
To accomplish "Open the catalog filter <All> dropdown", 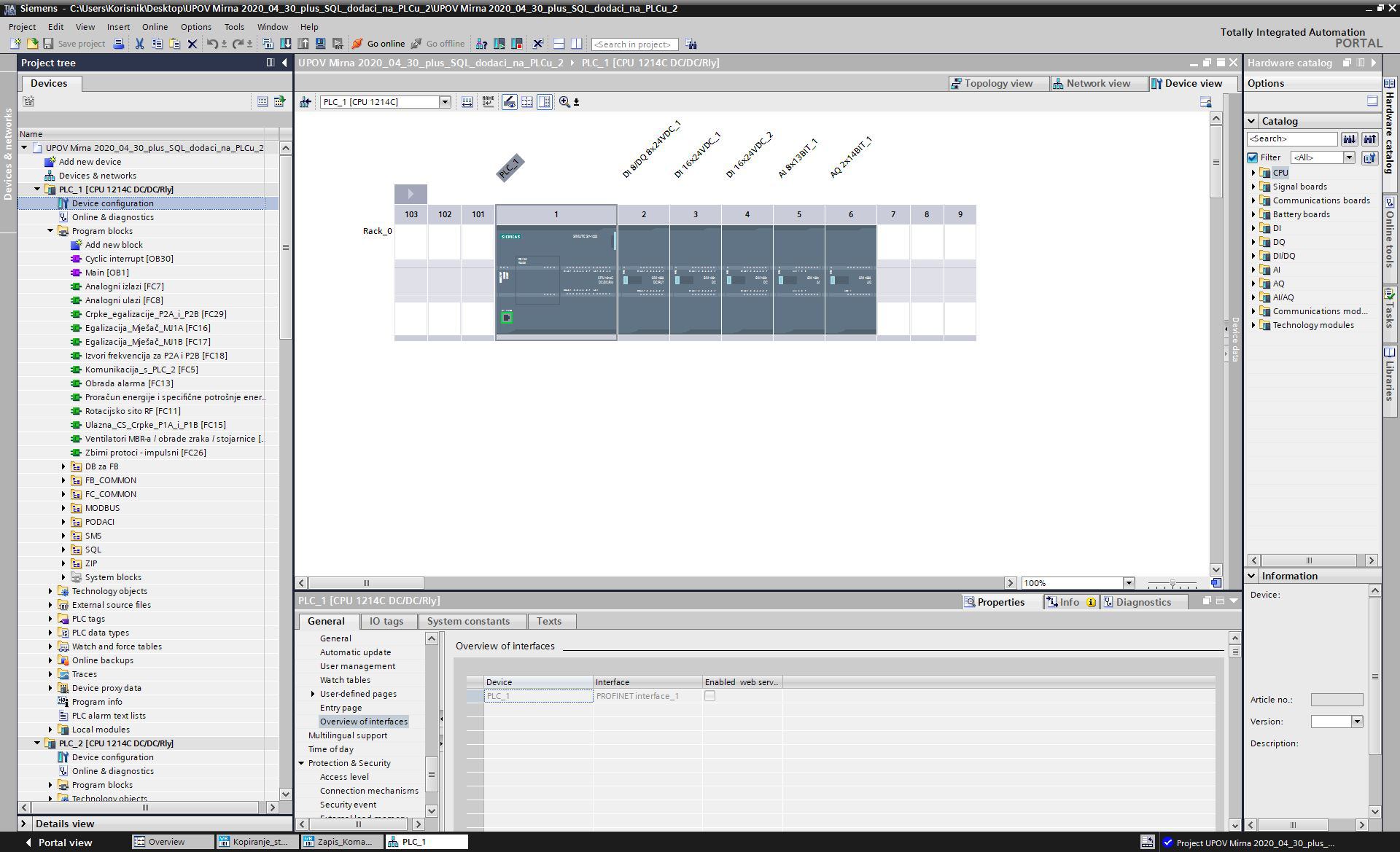I will coord(1349,157).
